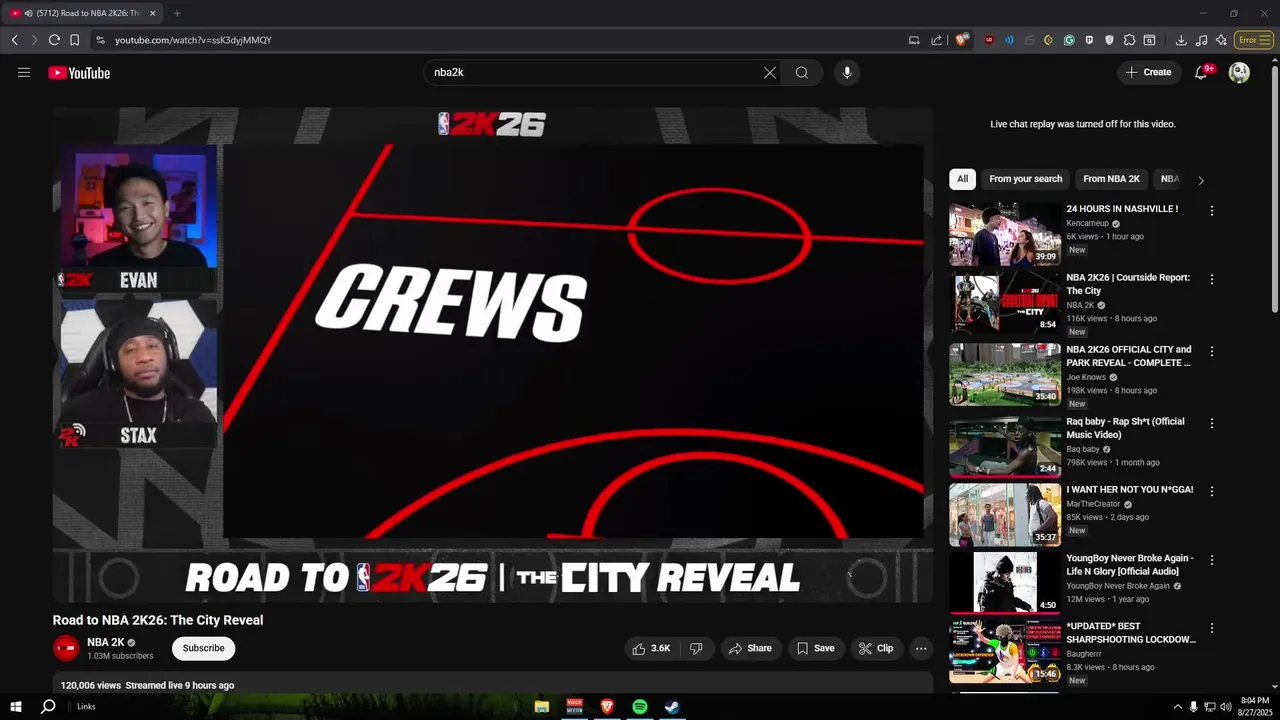Focus the browser address bar URL

[x=193, y=40]
